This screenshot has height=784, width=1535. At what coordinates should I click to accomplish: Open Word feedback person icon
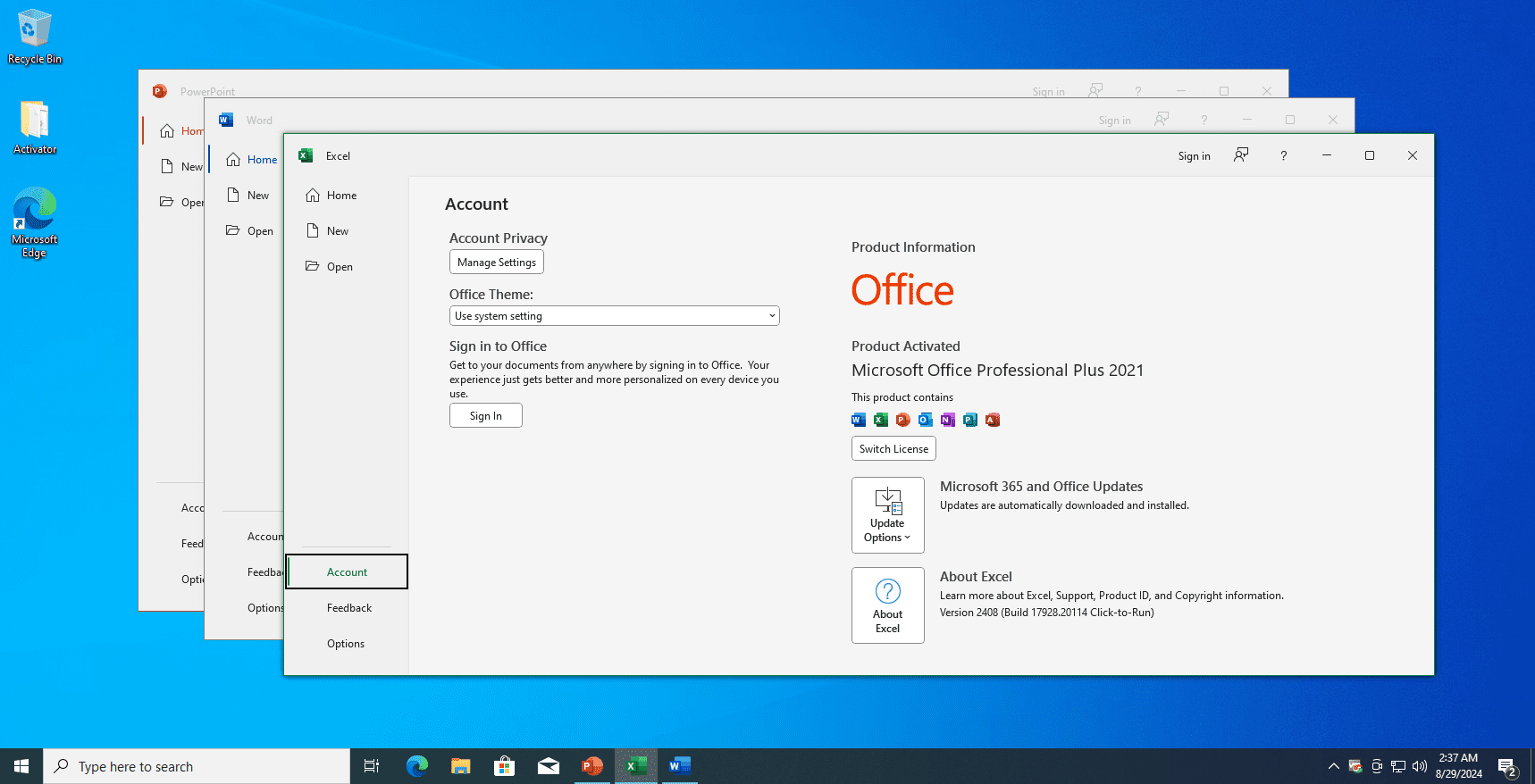click(x=1162, y=119)
